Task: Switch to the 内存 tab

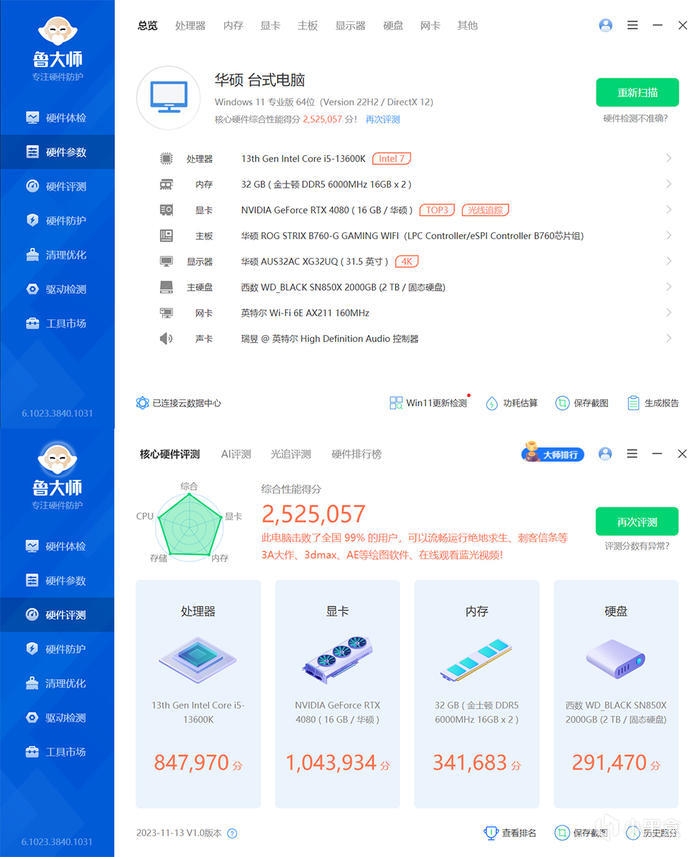Action: point(233,25)
